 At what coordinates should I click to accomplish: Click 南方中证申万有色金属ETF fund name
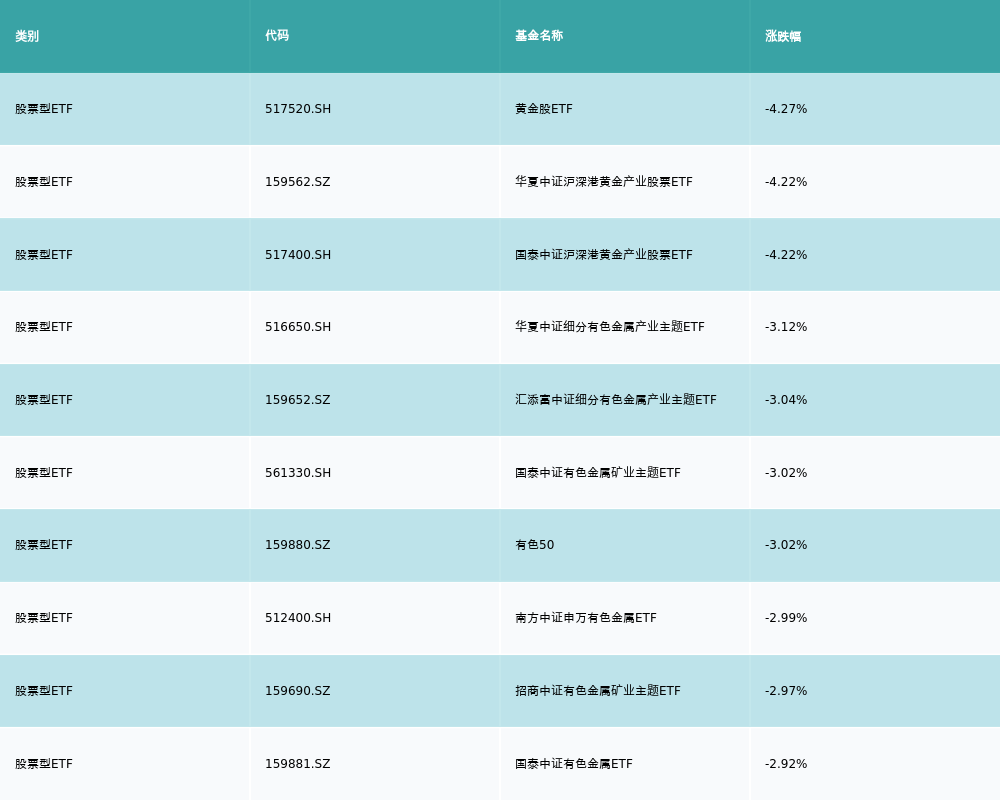pos(585,618)
